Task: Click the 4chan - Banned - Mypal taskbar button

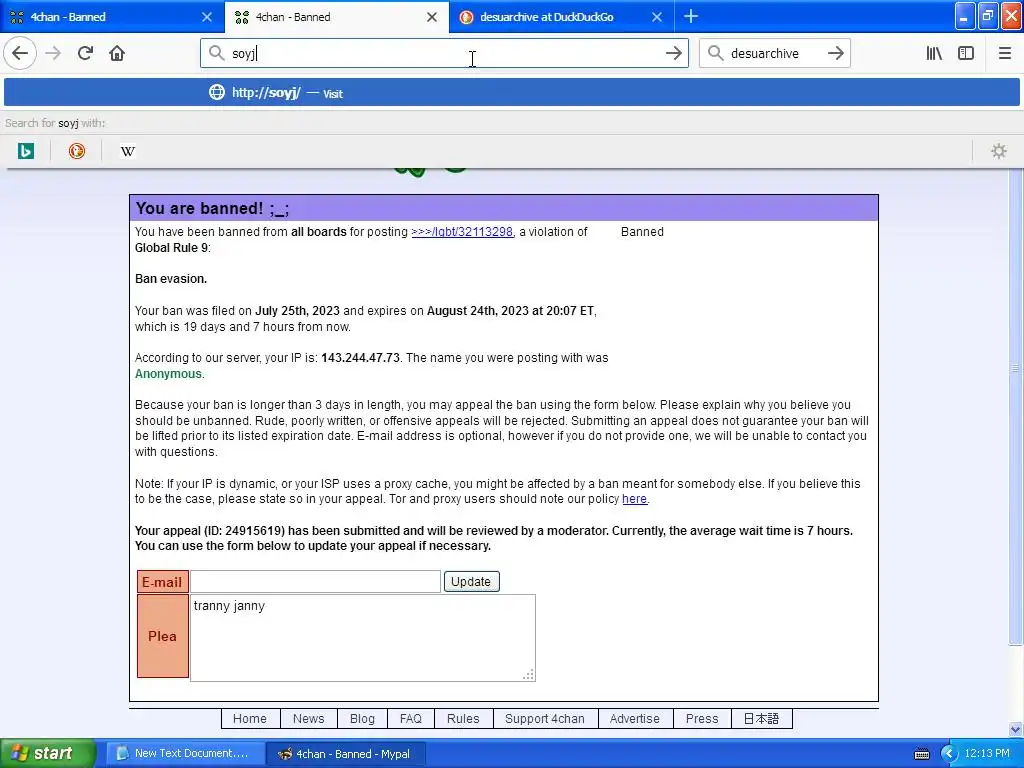Action: pyautogui.click(x=347, y=753)
